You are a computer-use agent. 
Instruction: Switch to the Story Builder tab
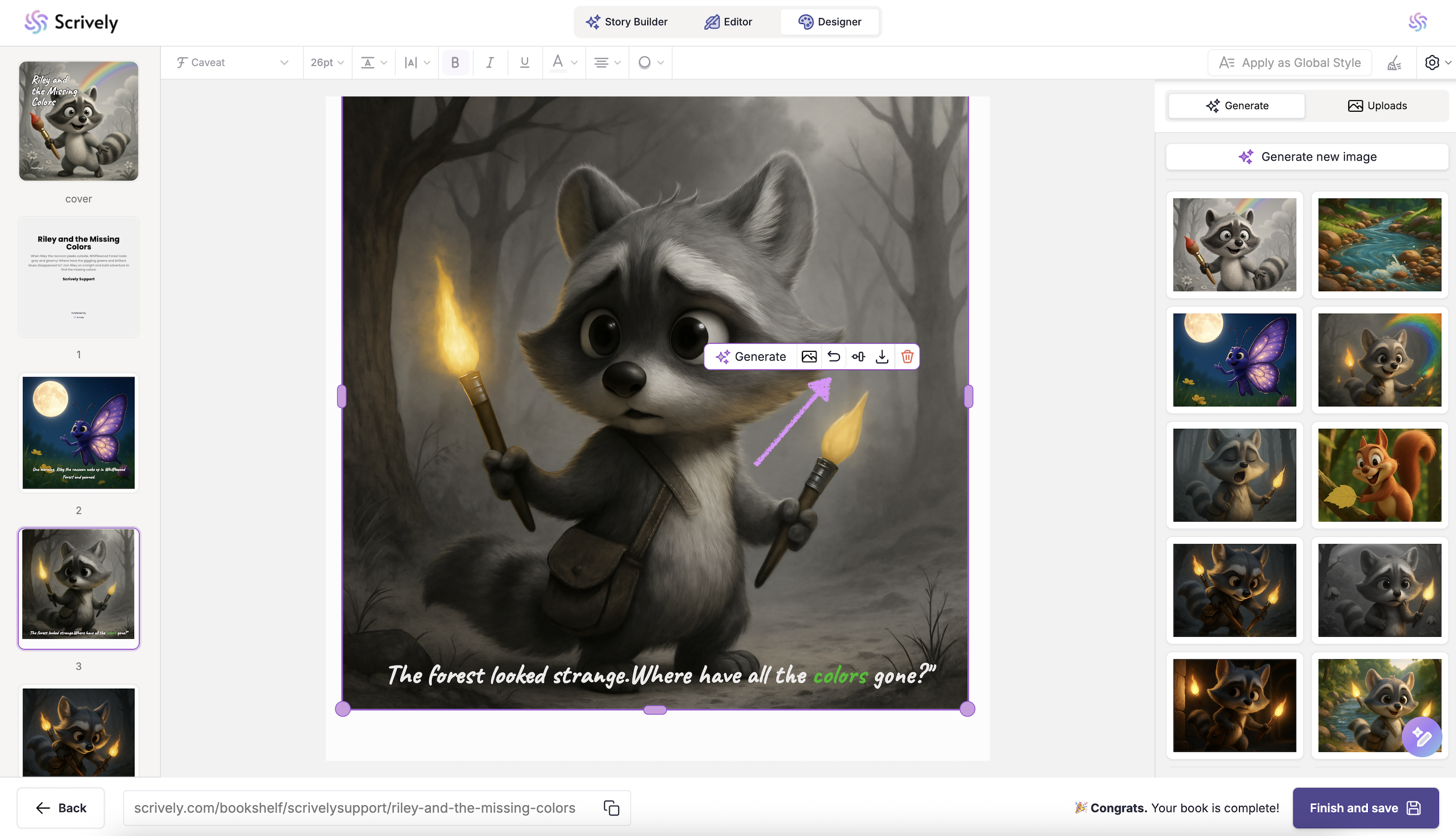[626, 22]
